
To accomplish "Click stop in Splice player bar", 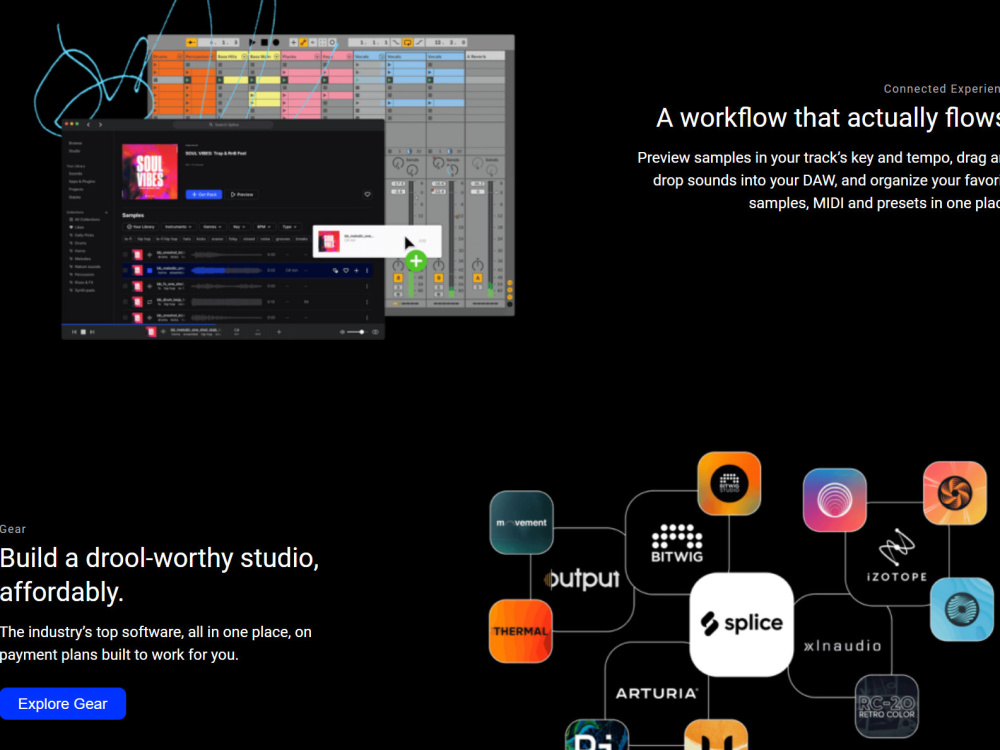I will (x=83, y=332).
